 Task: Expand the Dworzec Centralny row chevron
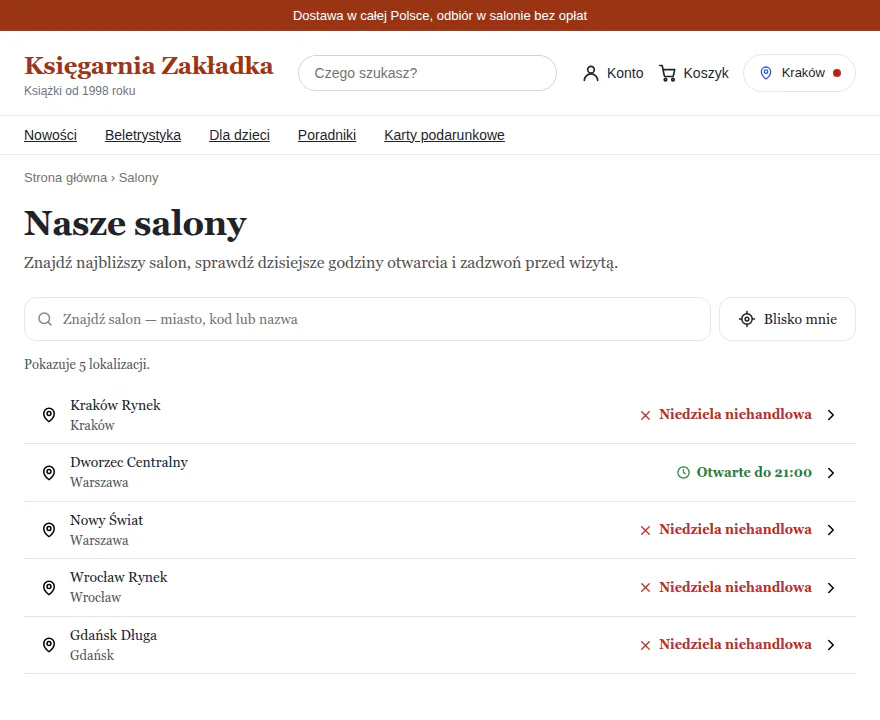(x=831, y=473)
